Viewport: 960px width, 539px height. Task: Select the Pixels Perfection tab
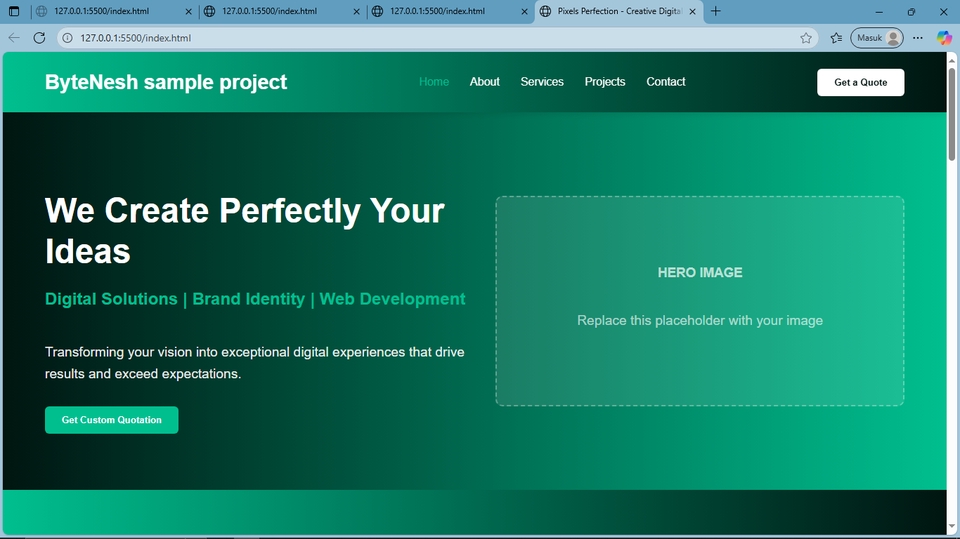point(619,11)
